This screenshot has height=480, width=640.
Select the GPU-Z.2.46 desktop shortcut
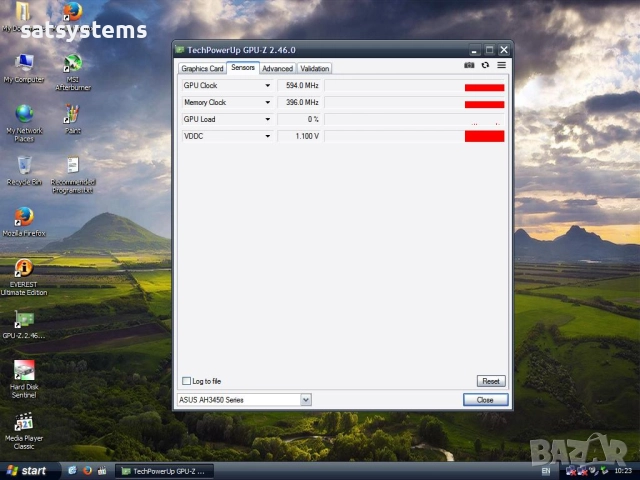(24, 325)
